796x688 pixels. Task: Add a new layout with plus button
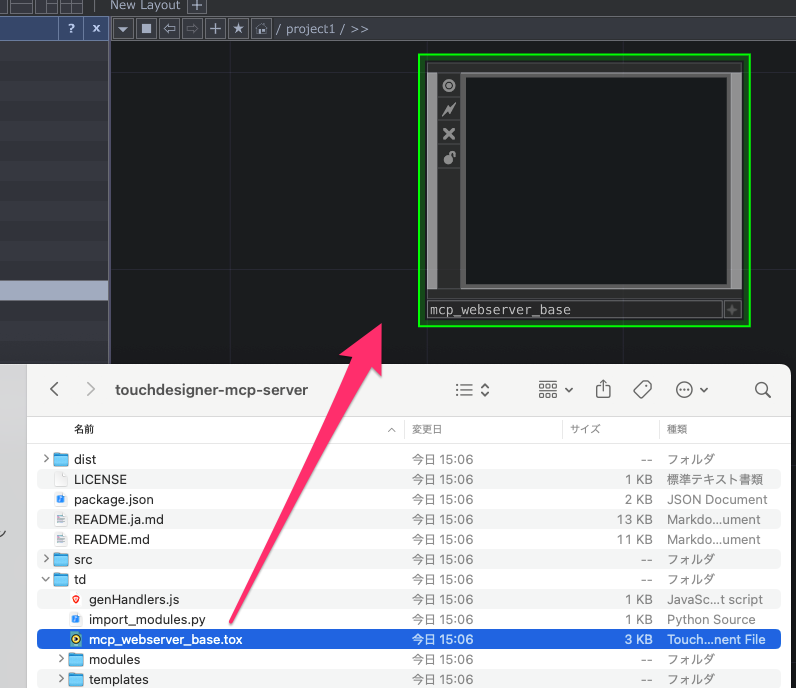click(x=198, y=6)
